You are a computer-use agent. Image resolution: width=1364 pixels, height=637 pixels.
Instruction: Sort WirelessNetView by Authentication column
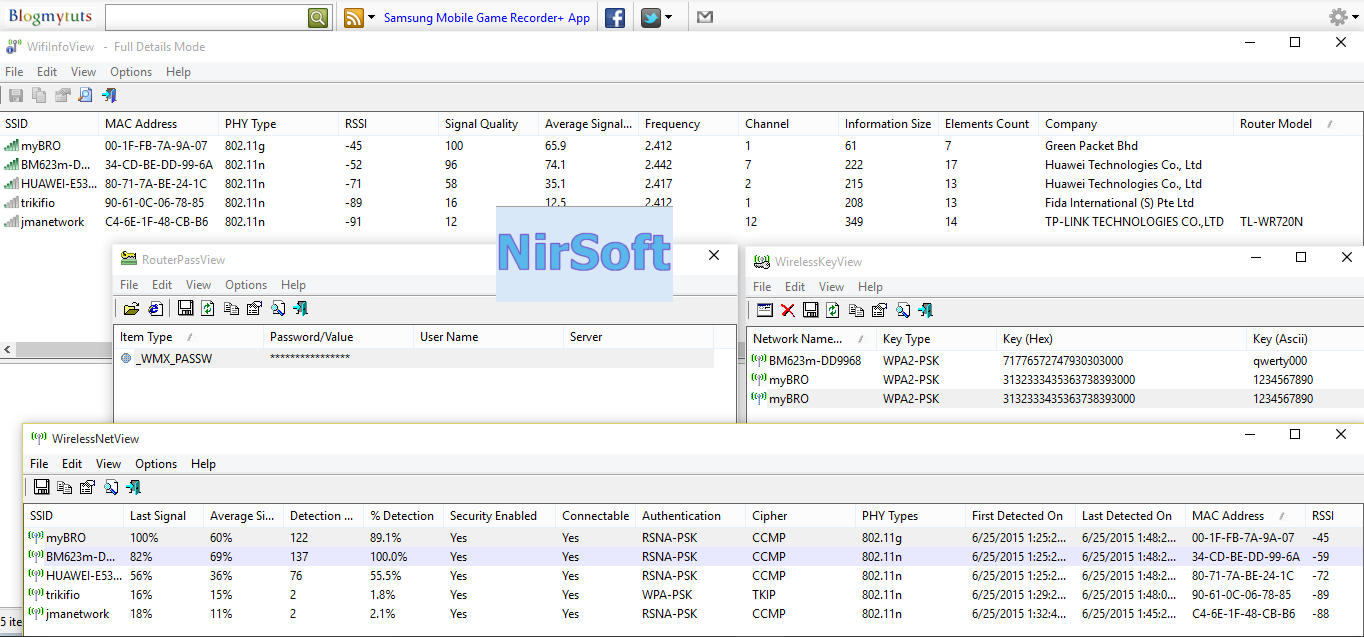tap(692, 516)
